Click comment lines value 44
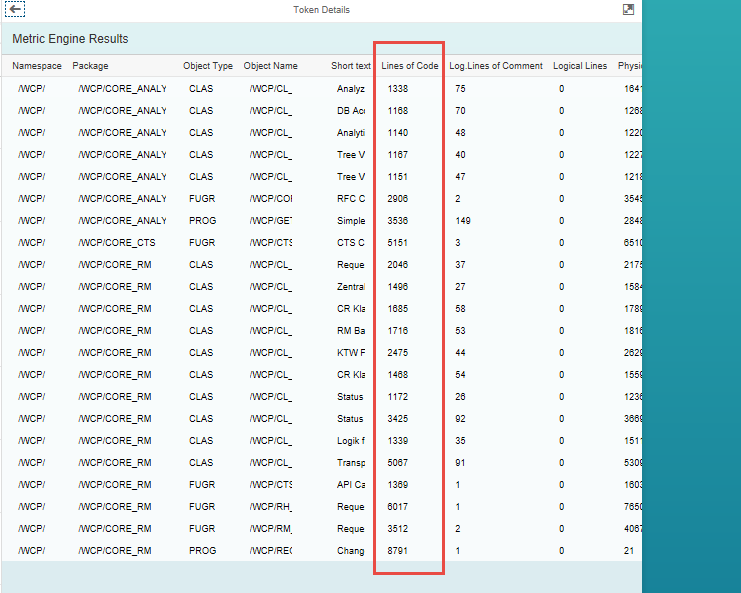Image resolution: width=741 pixels, height=593 pixels. (x=460, y=352)
